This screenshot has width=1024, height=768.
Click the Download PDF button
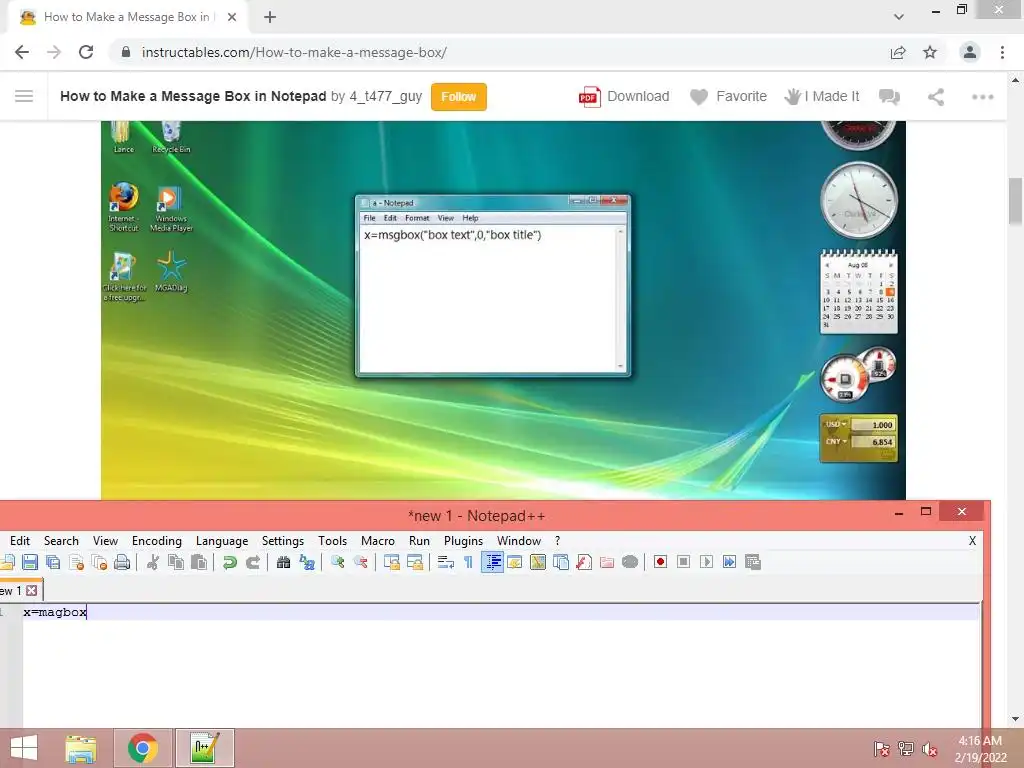click(x=624, y=97)
